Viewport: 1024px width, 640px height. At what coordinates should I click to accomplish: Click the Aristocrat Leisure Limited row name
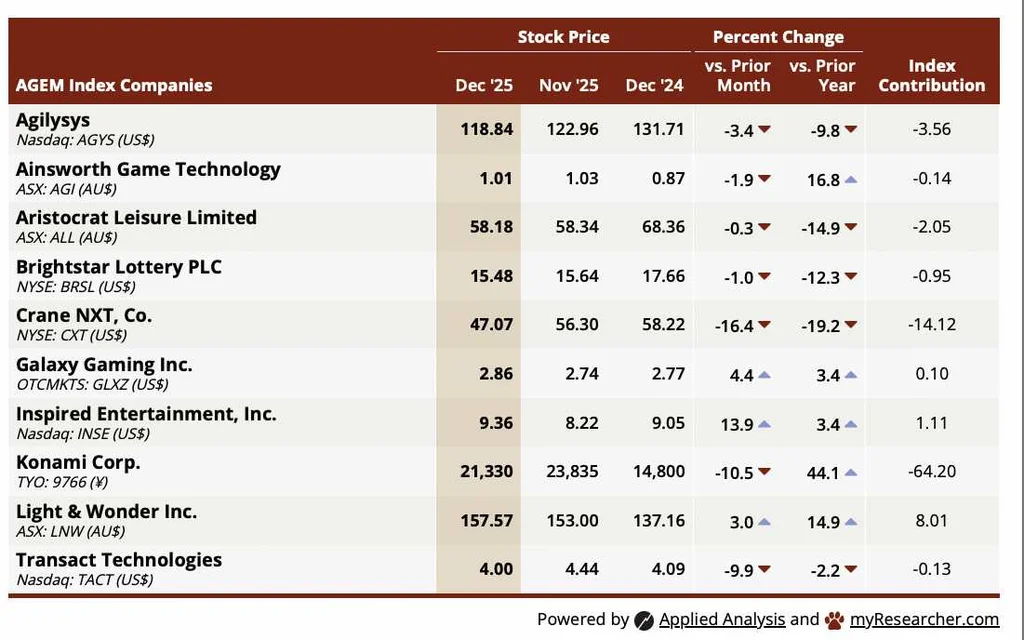tap(136, 217)
